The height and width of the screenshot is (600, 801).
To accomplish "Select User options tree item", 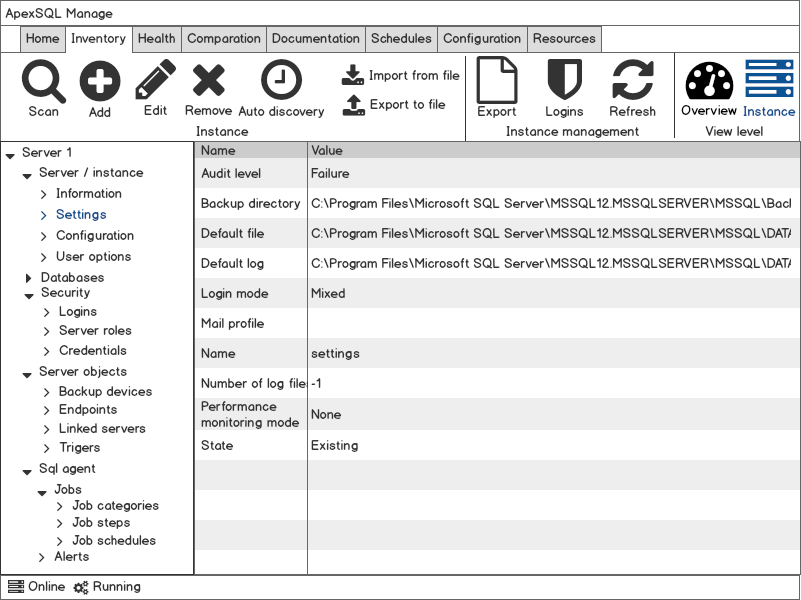I will [93, 256].
